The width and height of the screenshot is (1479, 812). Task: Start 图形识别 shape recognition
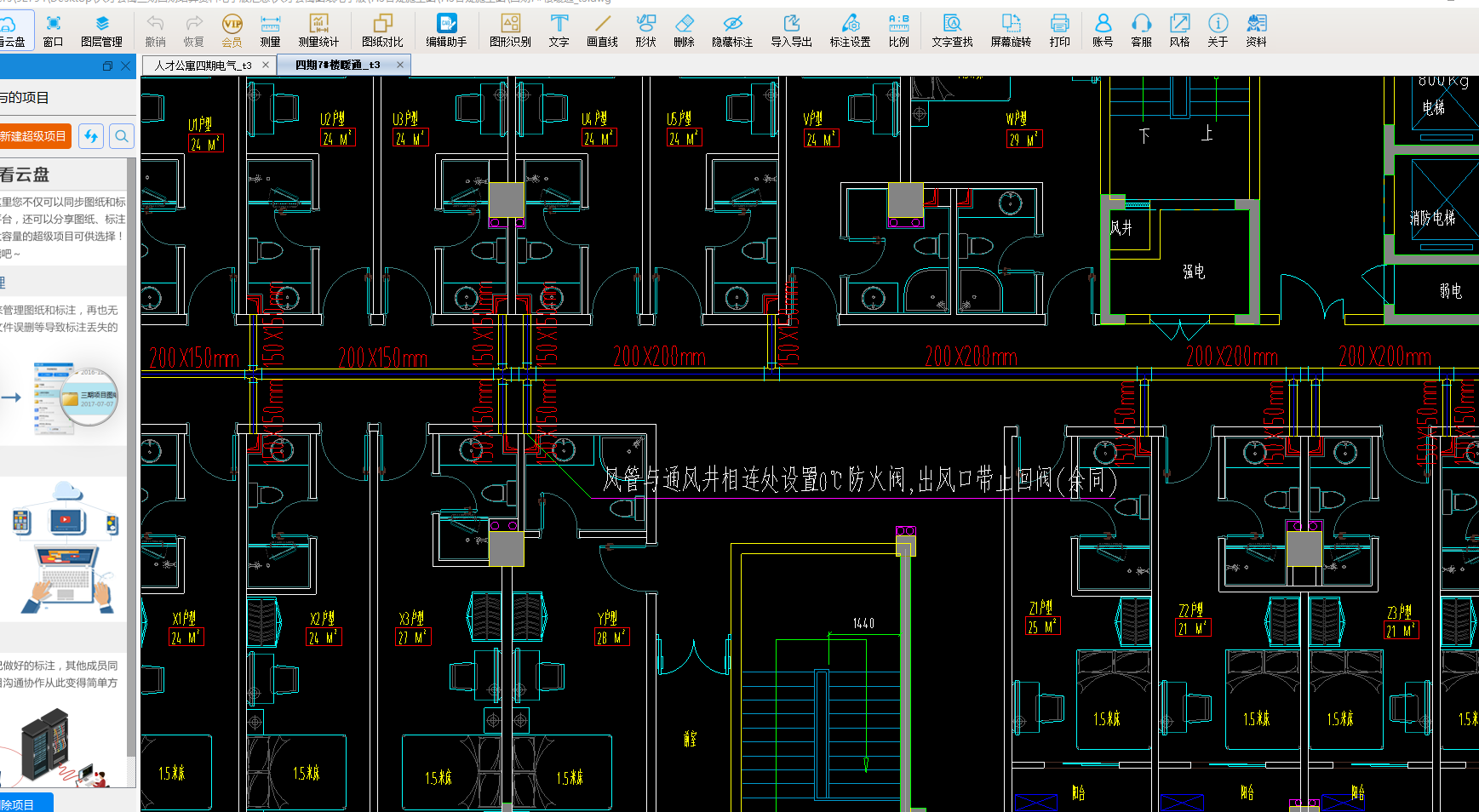tap(510, 30)
